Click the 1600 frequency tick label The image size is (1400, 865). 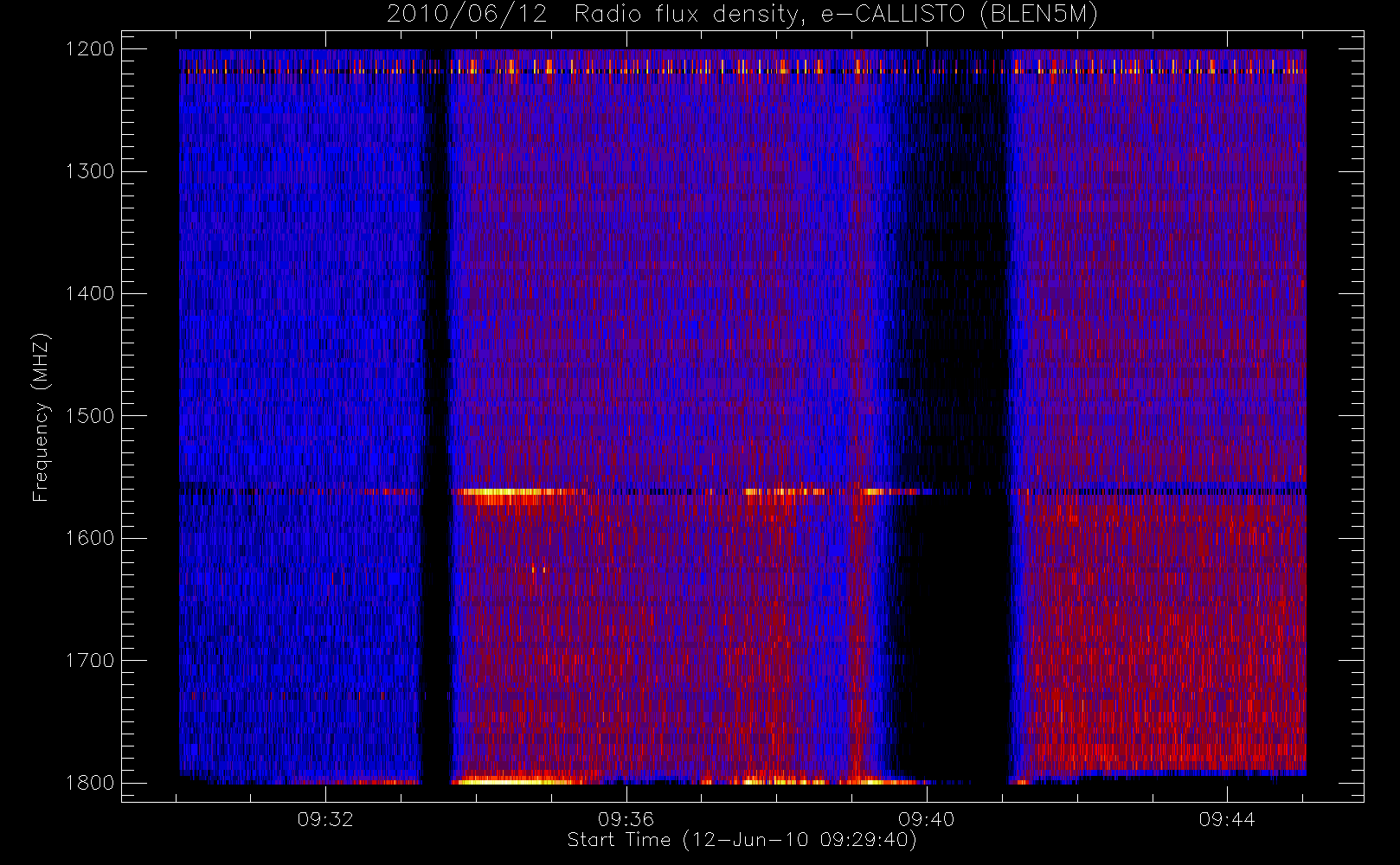(91, 538)
